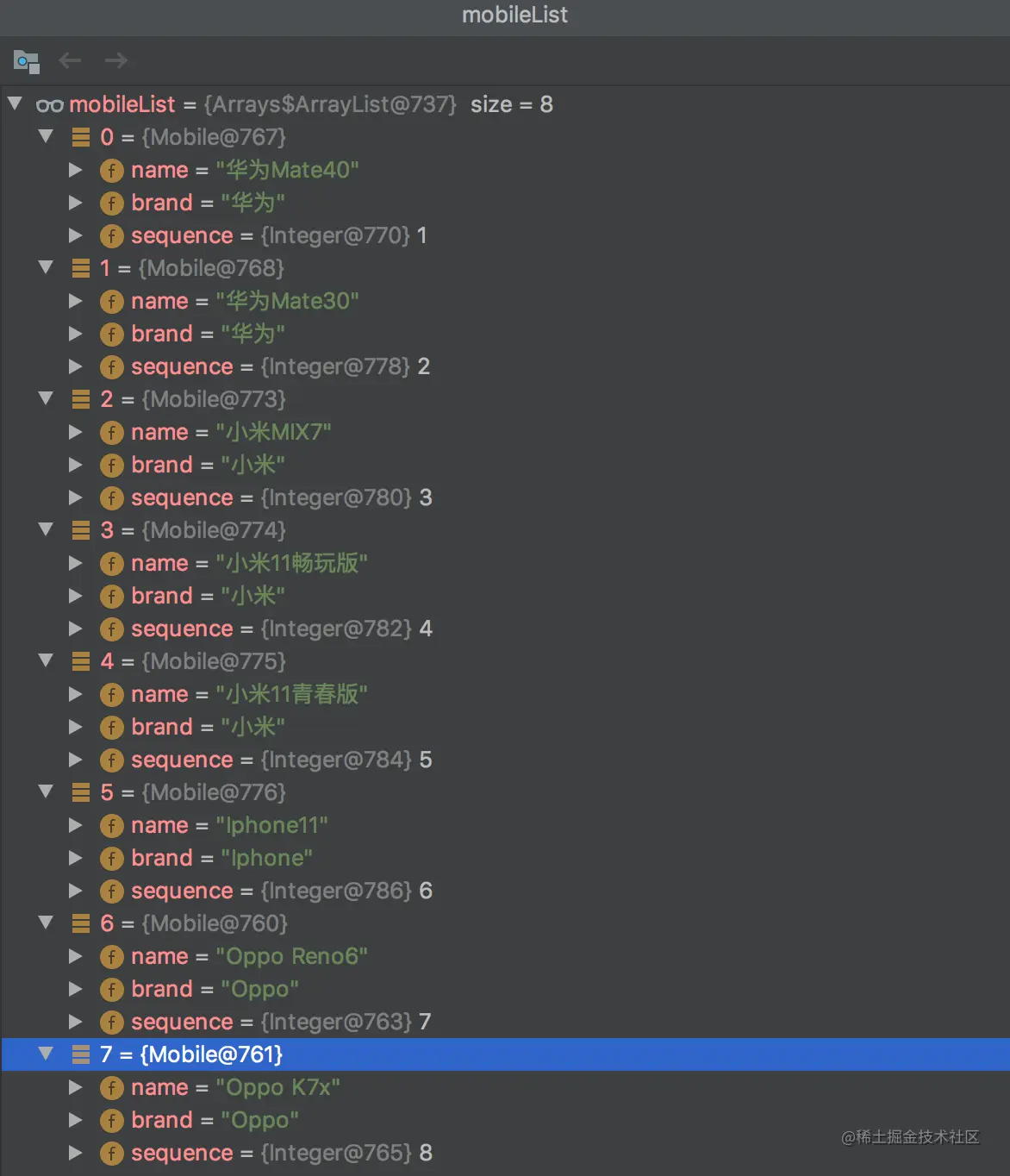The image size is (1010, 1176).
Task: Select sequence row Integer@784 value 5
Action: 505,760
